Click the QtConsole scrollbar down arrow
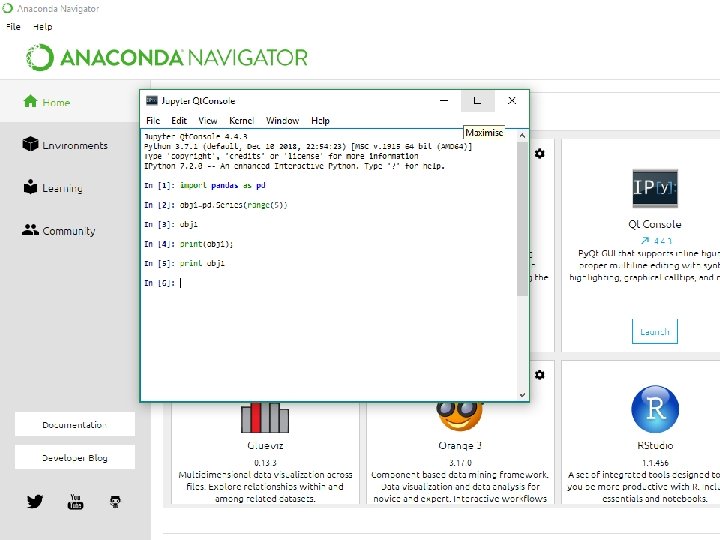This screenshot has height=540, width=720. click(x=522, y=395)
